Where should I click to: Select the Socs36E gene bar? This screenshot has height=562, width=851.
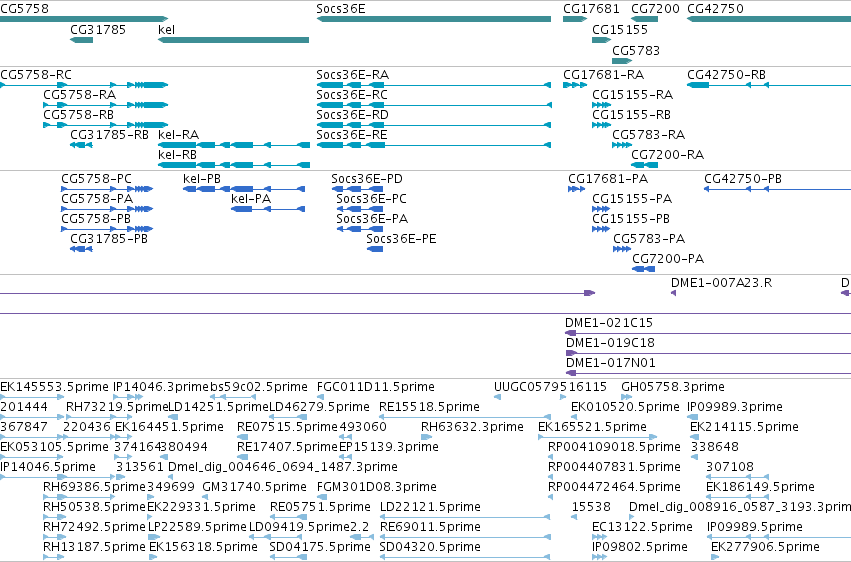click(x=434, y=19)
